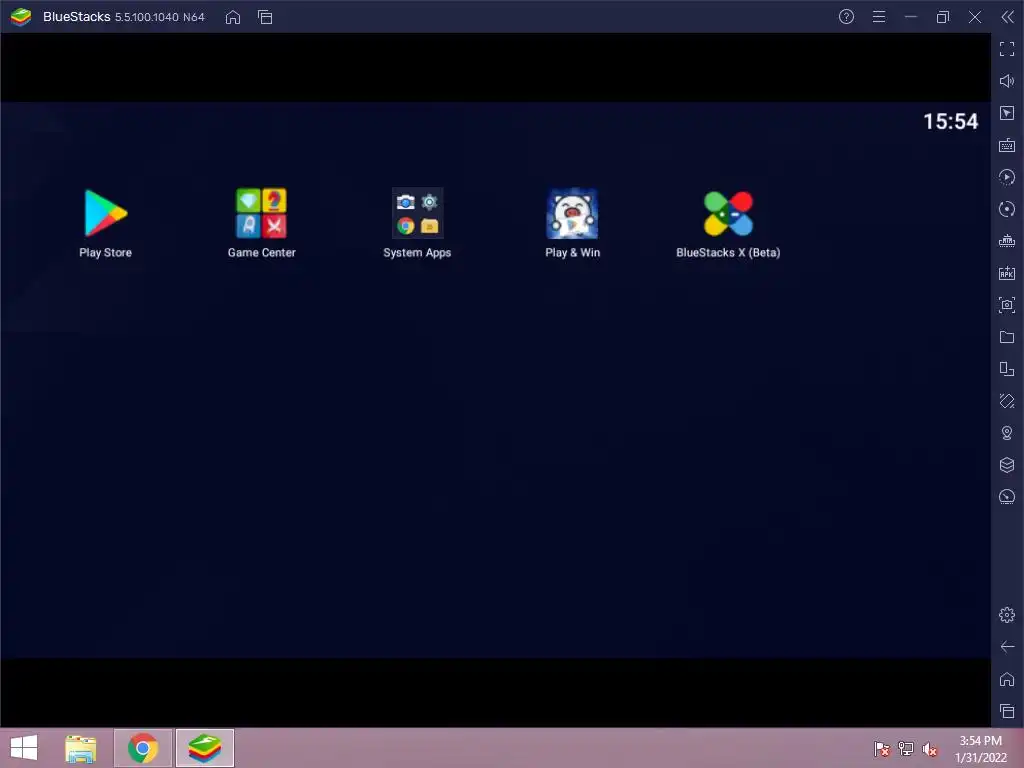Open File Explorer from the taskbar
Screen dimensions: 1024x768
coord(81,748)
